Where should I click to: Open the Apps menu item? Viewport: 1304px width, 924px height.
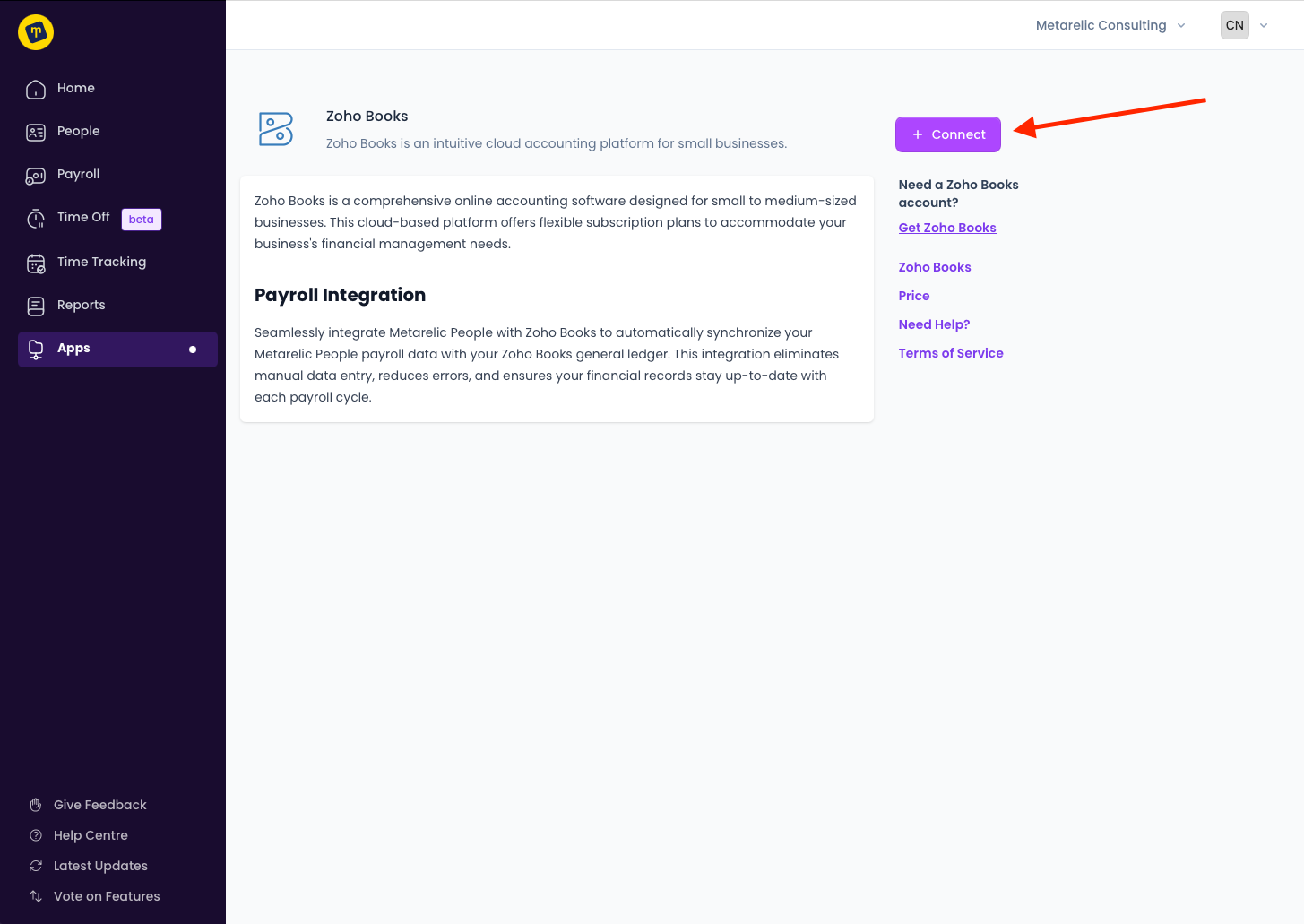(117, 349)
